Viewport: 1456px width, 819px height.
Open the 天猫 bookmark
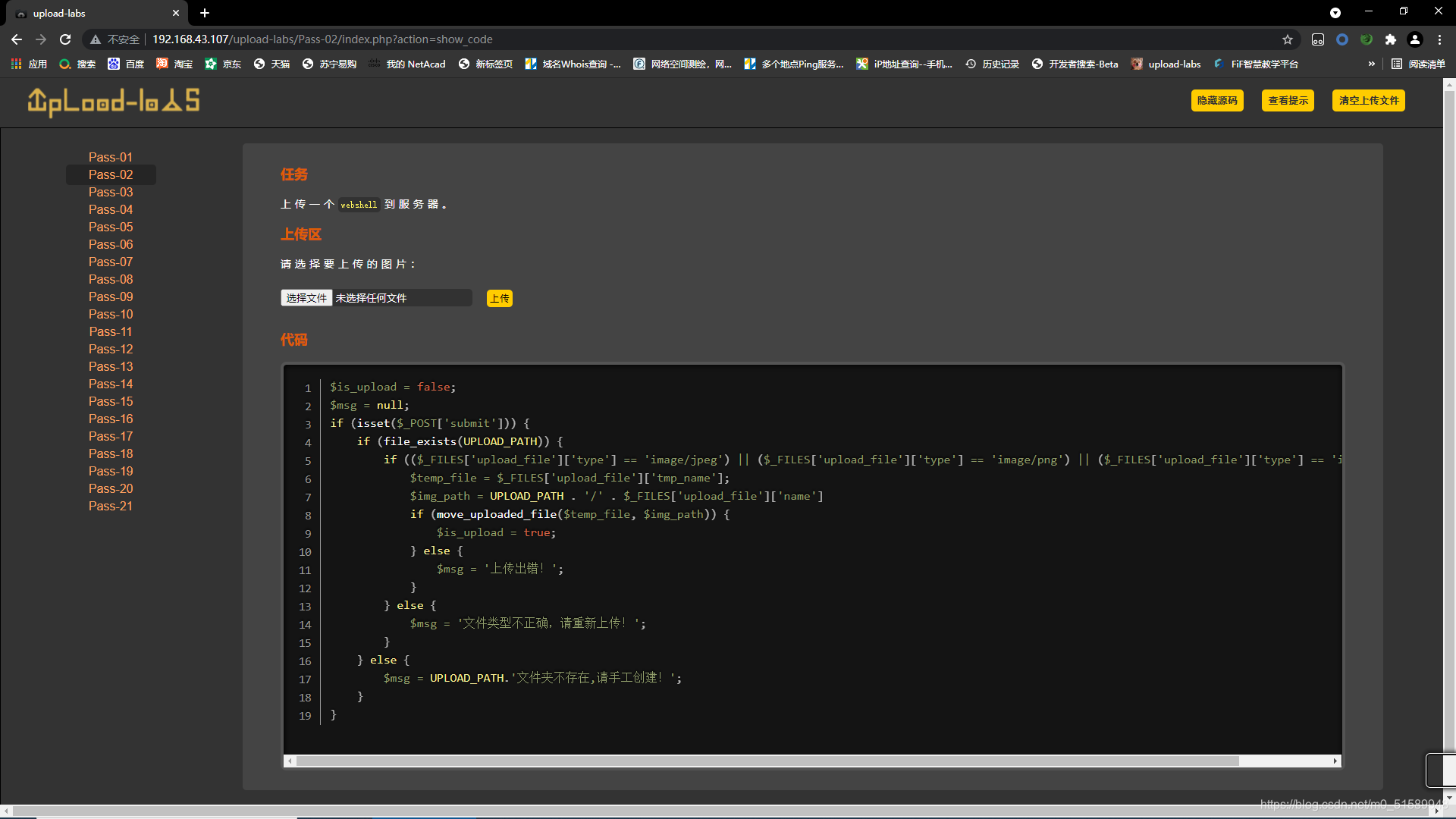tap(271, 64)
